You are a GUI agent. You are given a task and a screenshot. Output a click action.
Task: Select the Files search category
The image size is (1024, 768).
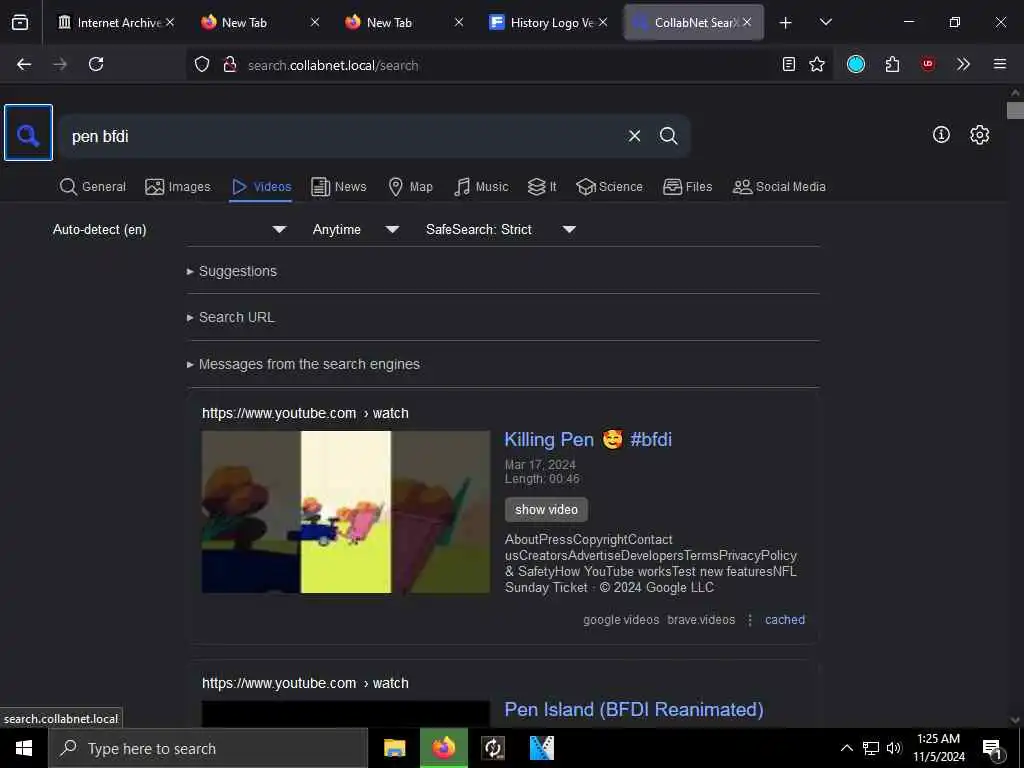[x=687, y=187]
